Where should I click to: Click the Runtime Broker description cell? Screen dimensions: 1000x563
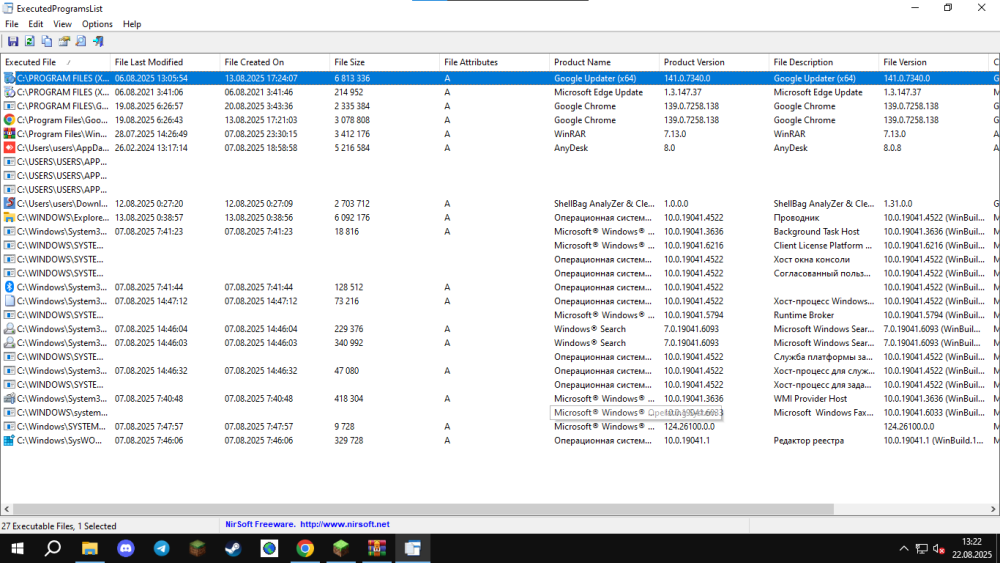[804, 315]
